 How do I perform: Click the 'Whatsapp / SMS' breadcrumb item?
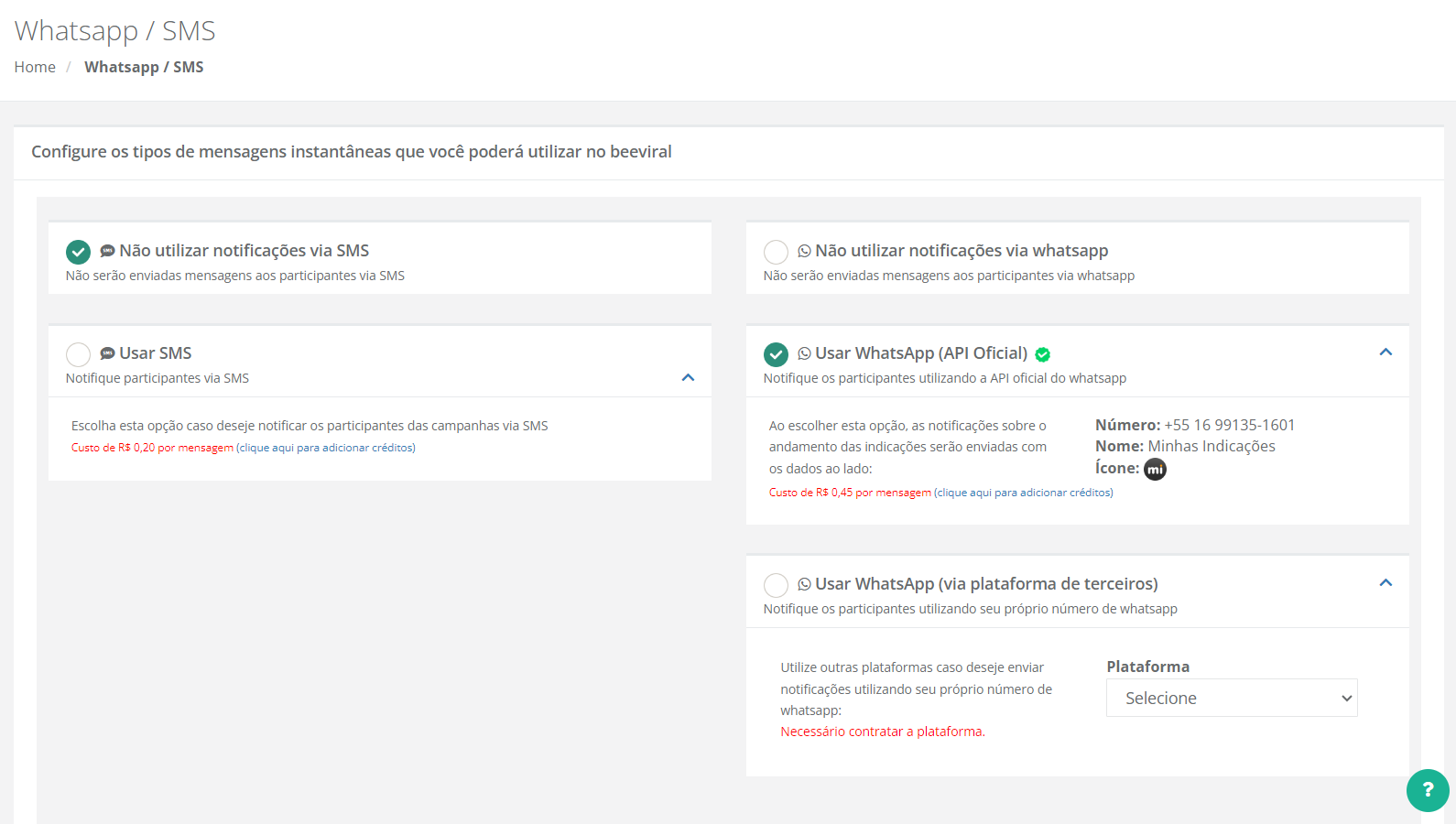(x=144, y=67)
